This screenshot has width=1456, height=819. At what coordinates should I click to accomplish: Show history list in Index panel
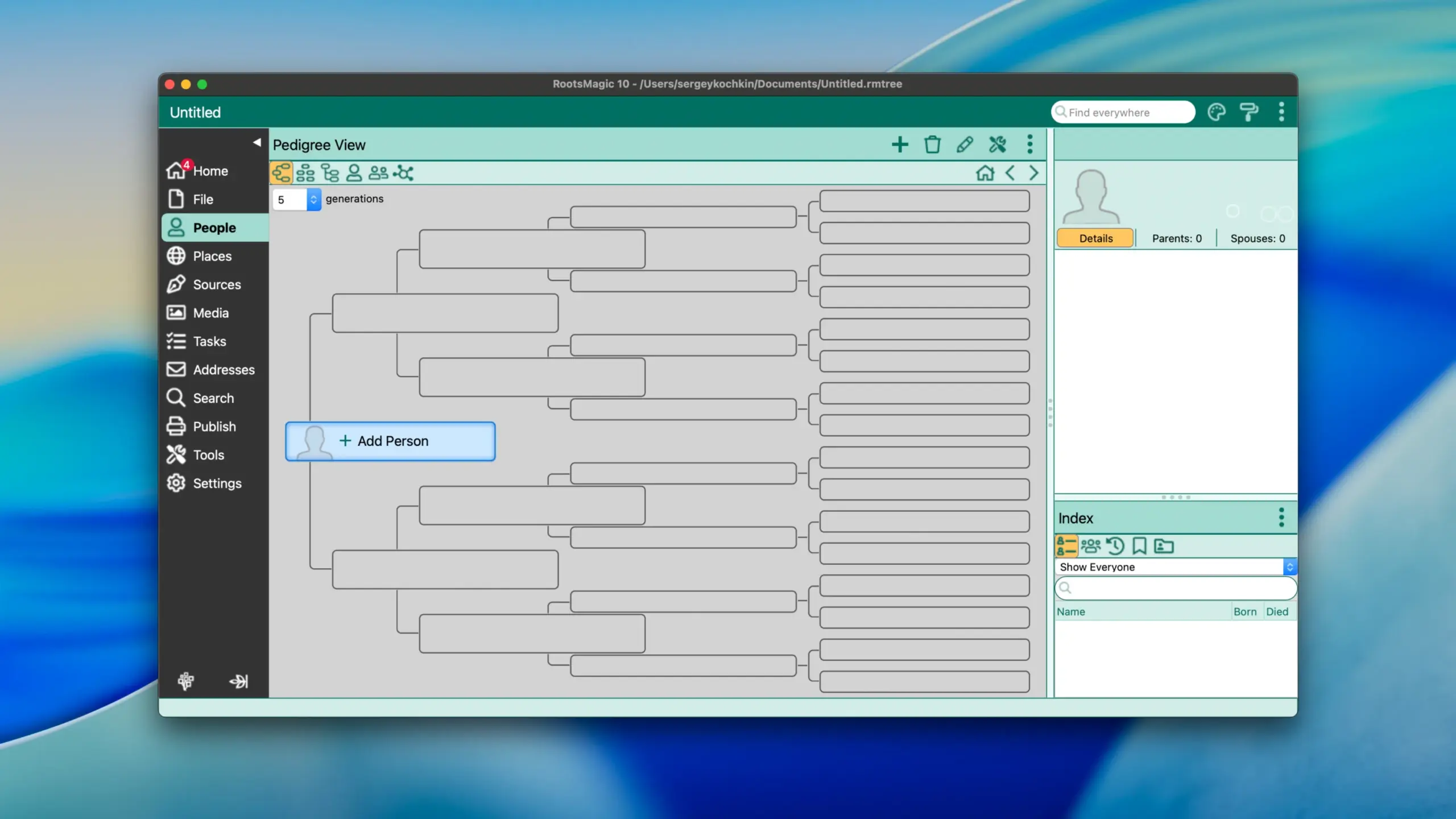[1115, 546]
